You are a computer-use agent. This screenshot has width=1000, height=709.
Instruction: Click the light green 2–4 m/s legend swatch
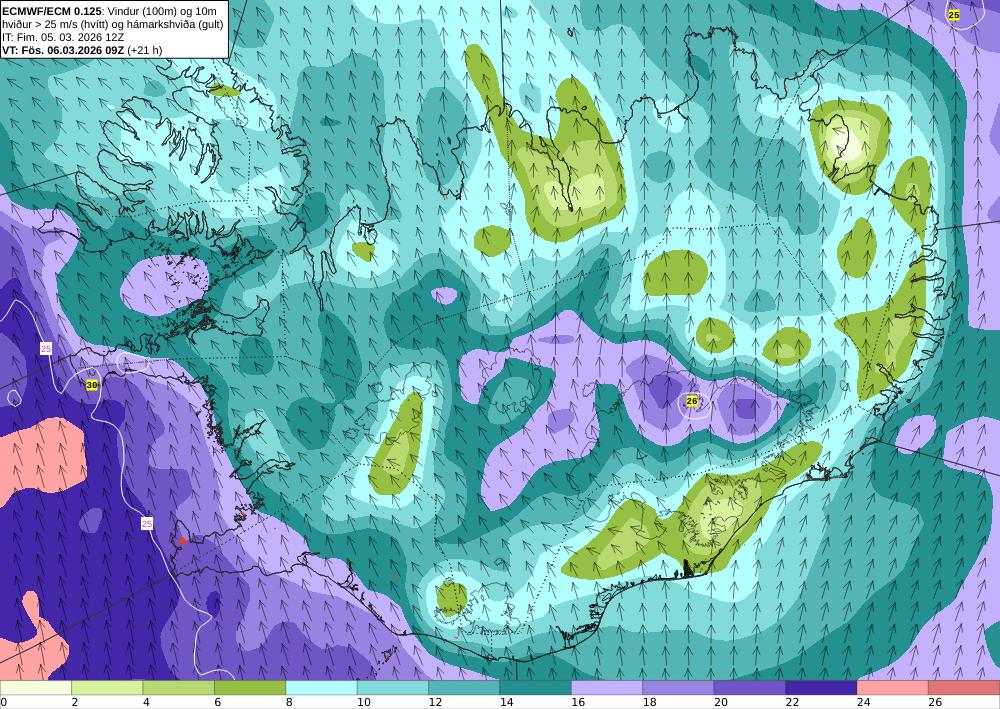[x=107, y=688]
